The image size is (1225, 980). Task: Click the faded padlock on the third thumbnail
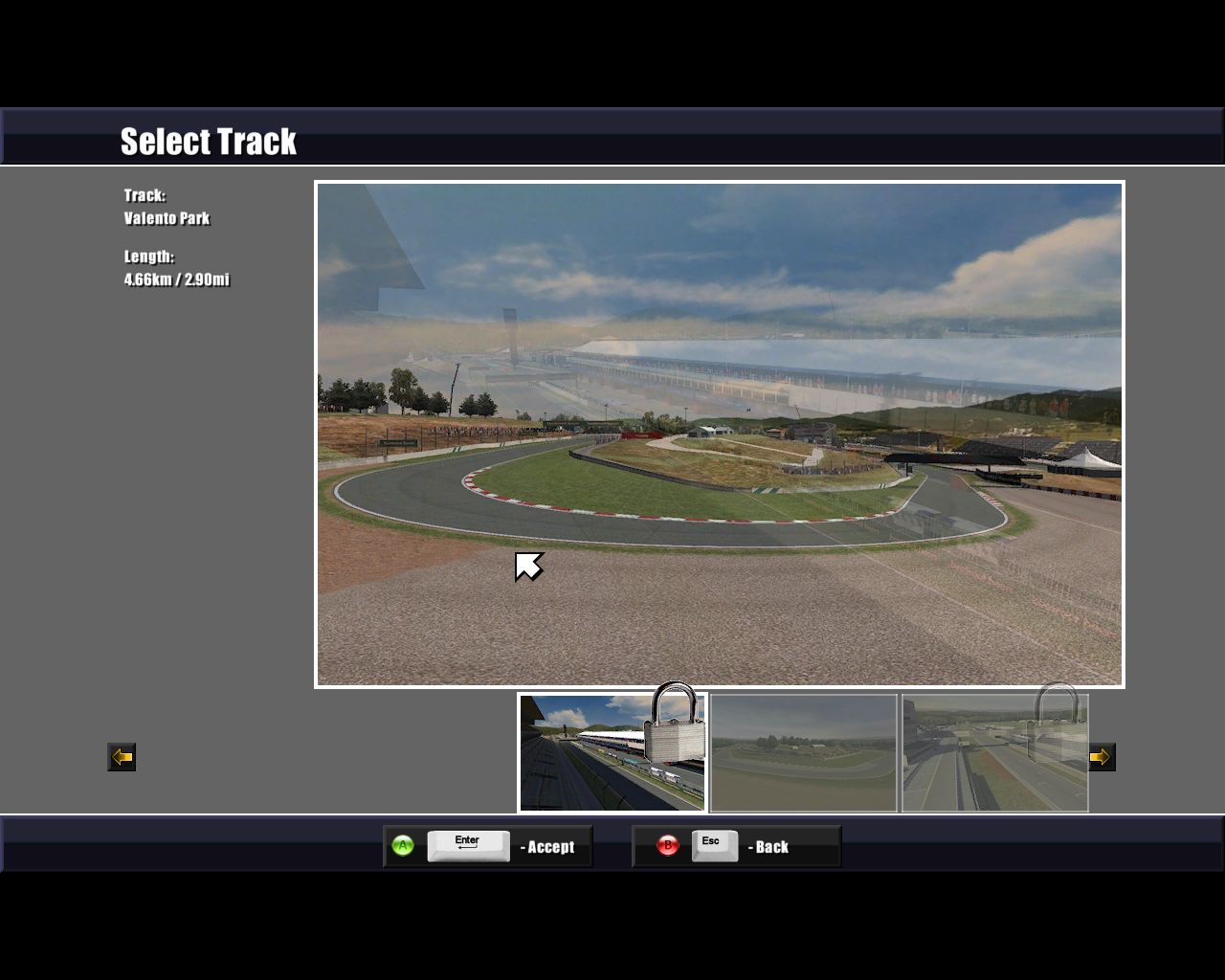pos(1057,723)
